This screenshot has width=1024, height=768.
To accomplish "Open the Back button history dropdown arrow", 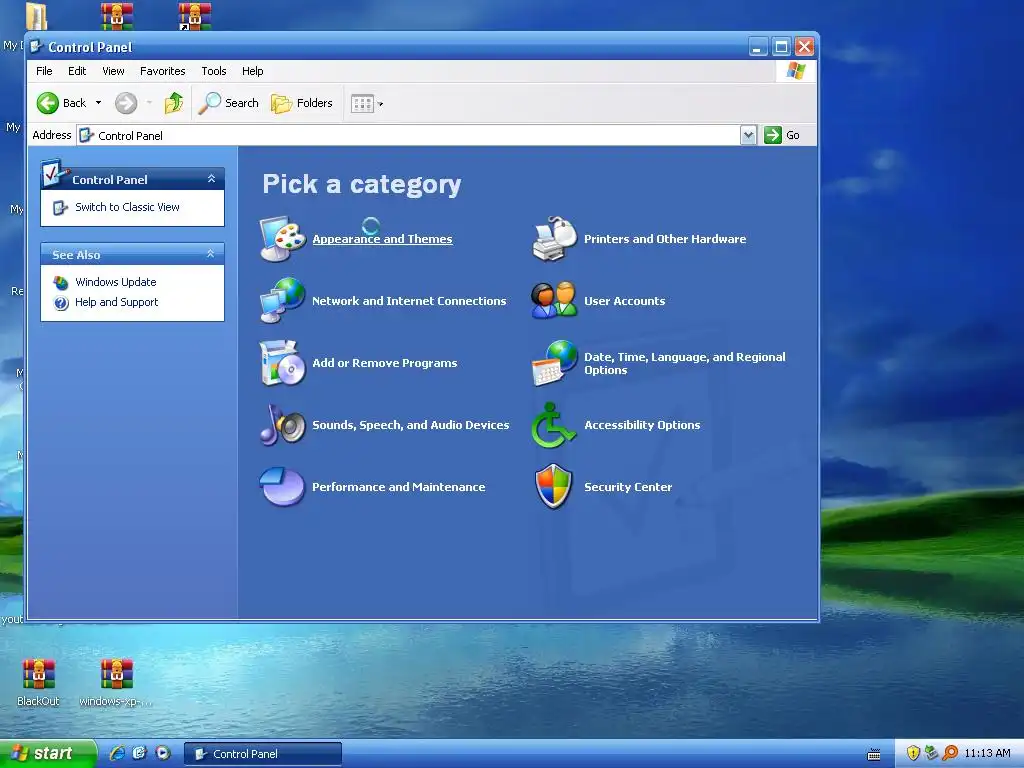I will [x=99, y=103].
